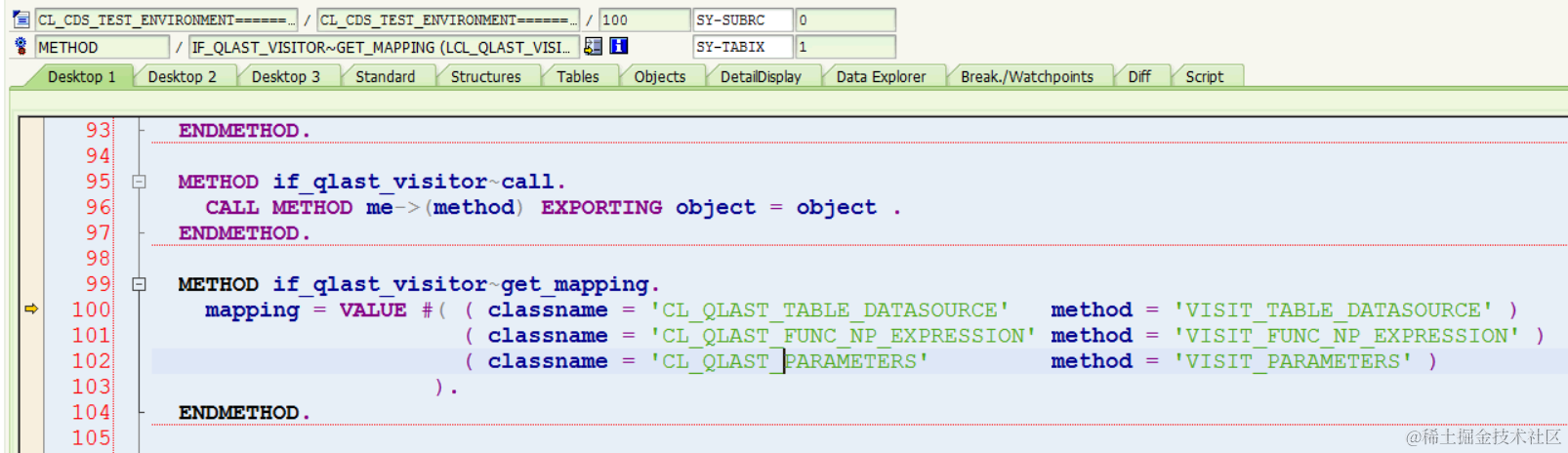The height and width of the screenshot is (453, 1568).
Task: Open the Standard tab
Action: (x=385, y=76)
